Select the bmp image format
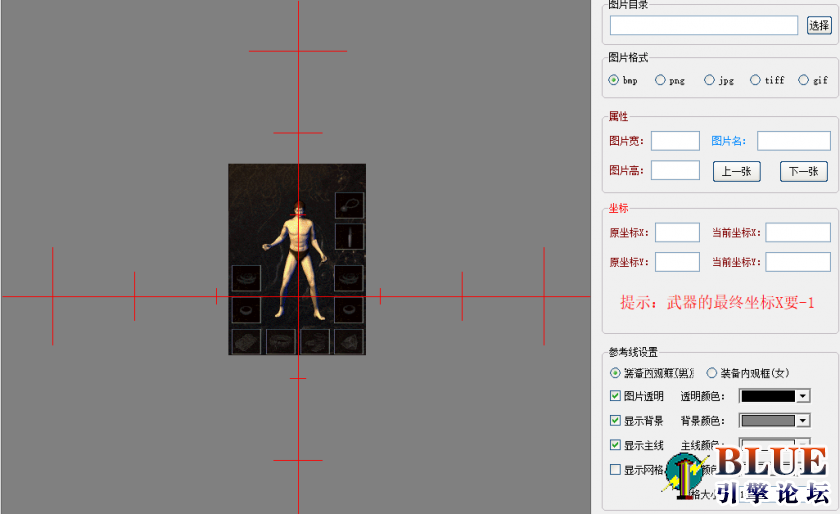 [x=613, y=80]
